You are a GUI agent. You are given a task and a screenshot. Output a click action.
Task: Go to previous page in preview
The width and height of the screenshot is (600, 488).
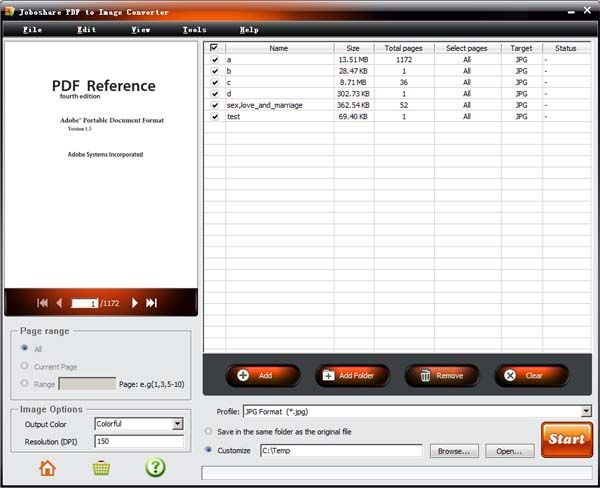59,303
